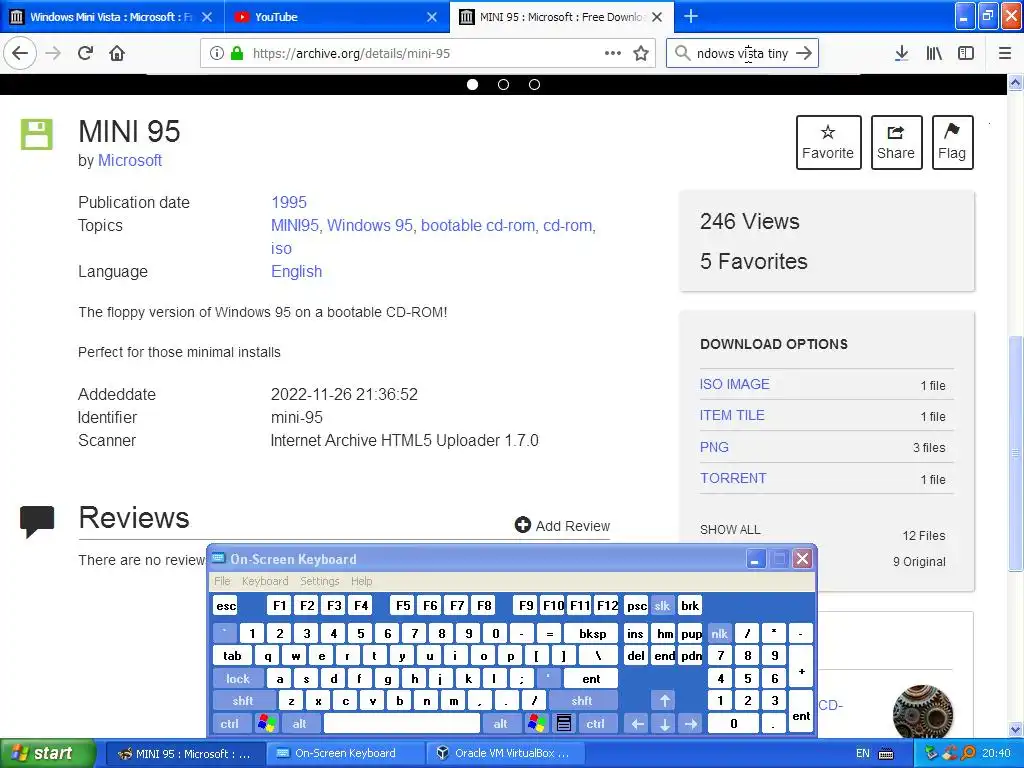Screen dimensions: 1024x768
Task: Open the Windows start button
Action: click(x=46, y=753)
